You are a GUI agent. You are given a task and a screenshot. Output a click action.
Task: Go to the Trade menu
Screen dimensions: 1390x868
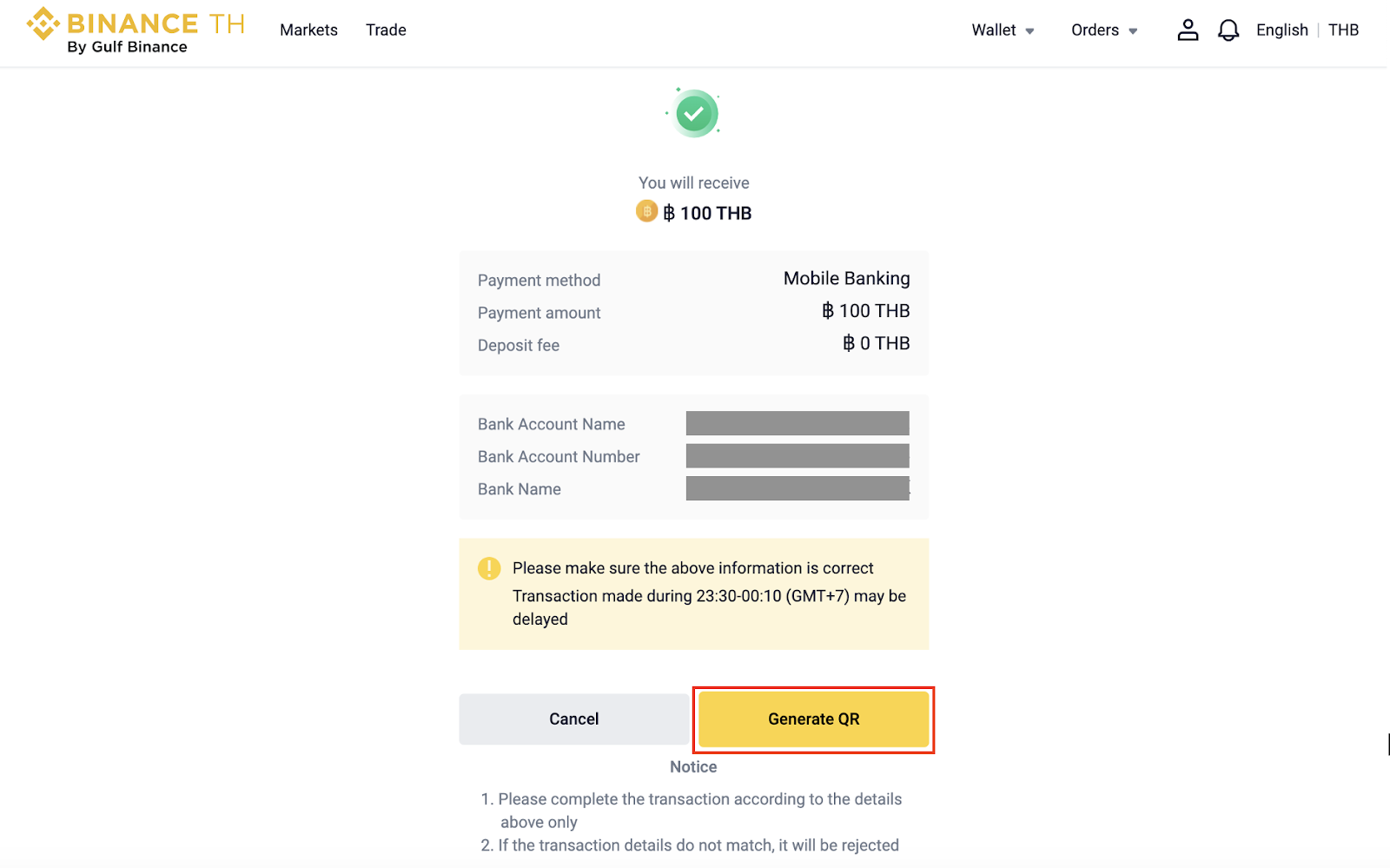point(386,30)
